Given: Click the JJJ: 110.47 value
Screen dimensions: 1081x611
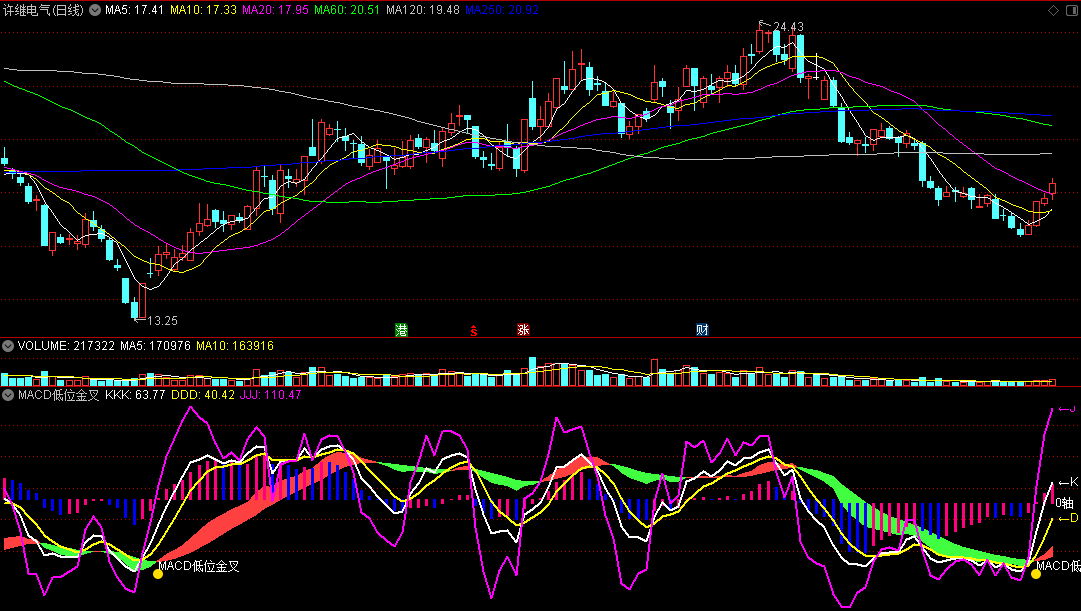Looking at the screenshot, I should click(270, 395).
